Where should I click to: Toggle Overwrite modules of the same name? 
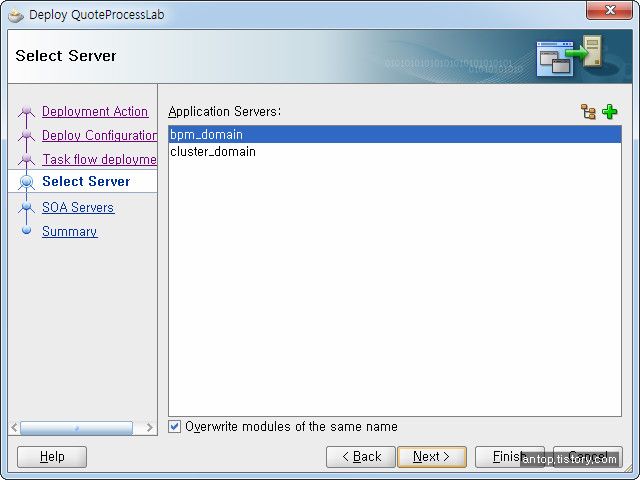(x=175, y=427)
